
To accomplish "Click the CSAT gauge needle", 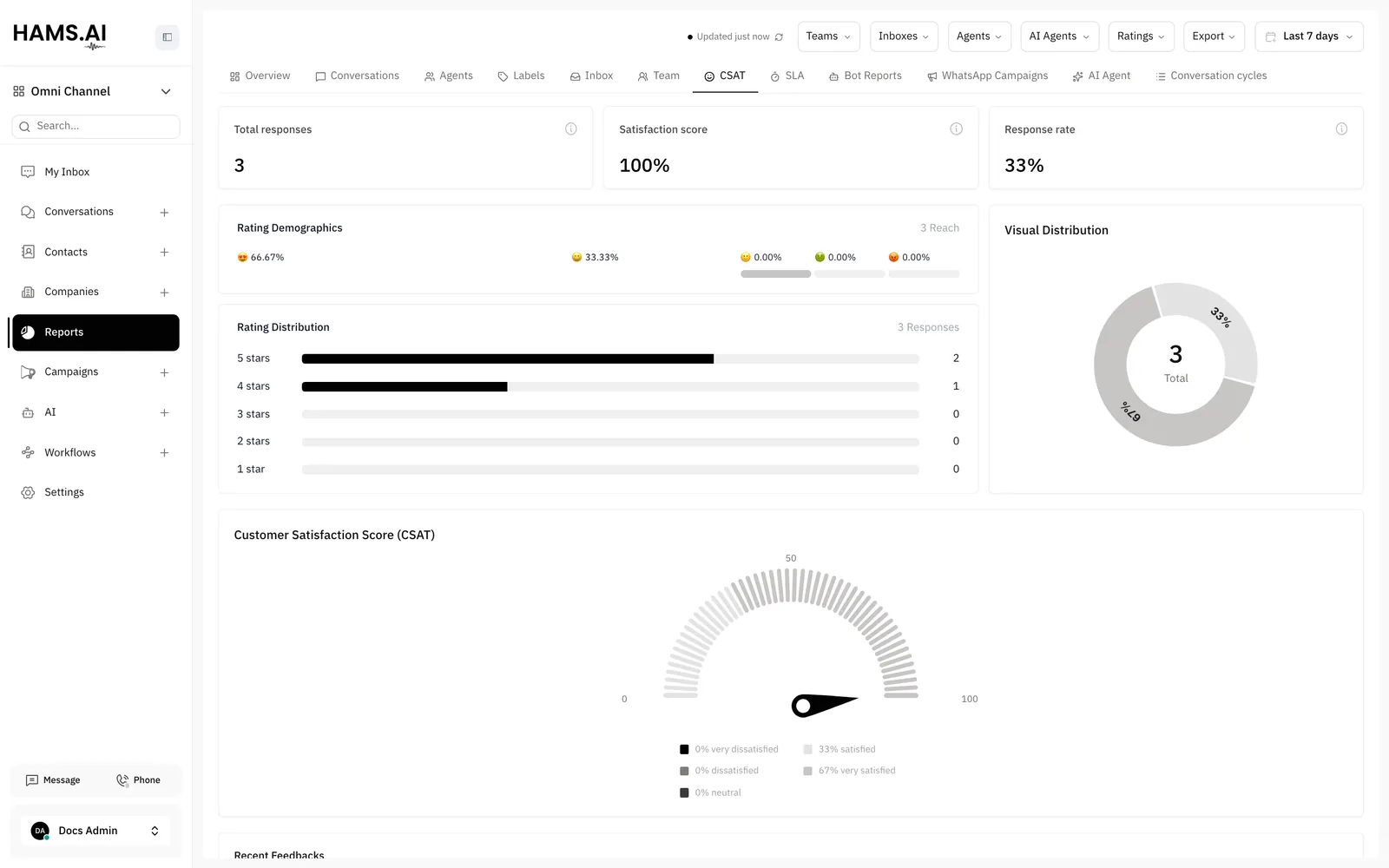I will (824, 705).
